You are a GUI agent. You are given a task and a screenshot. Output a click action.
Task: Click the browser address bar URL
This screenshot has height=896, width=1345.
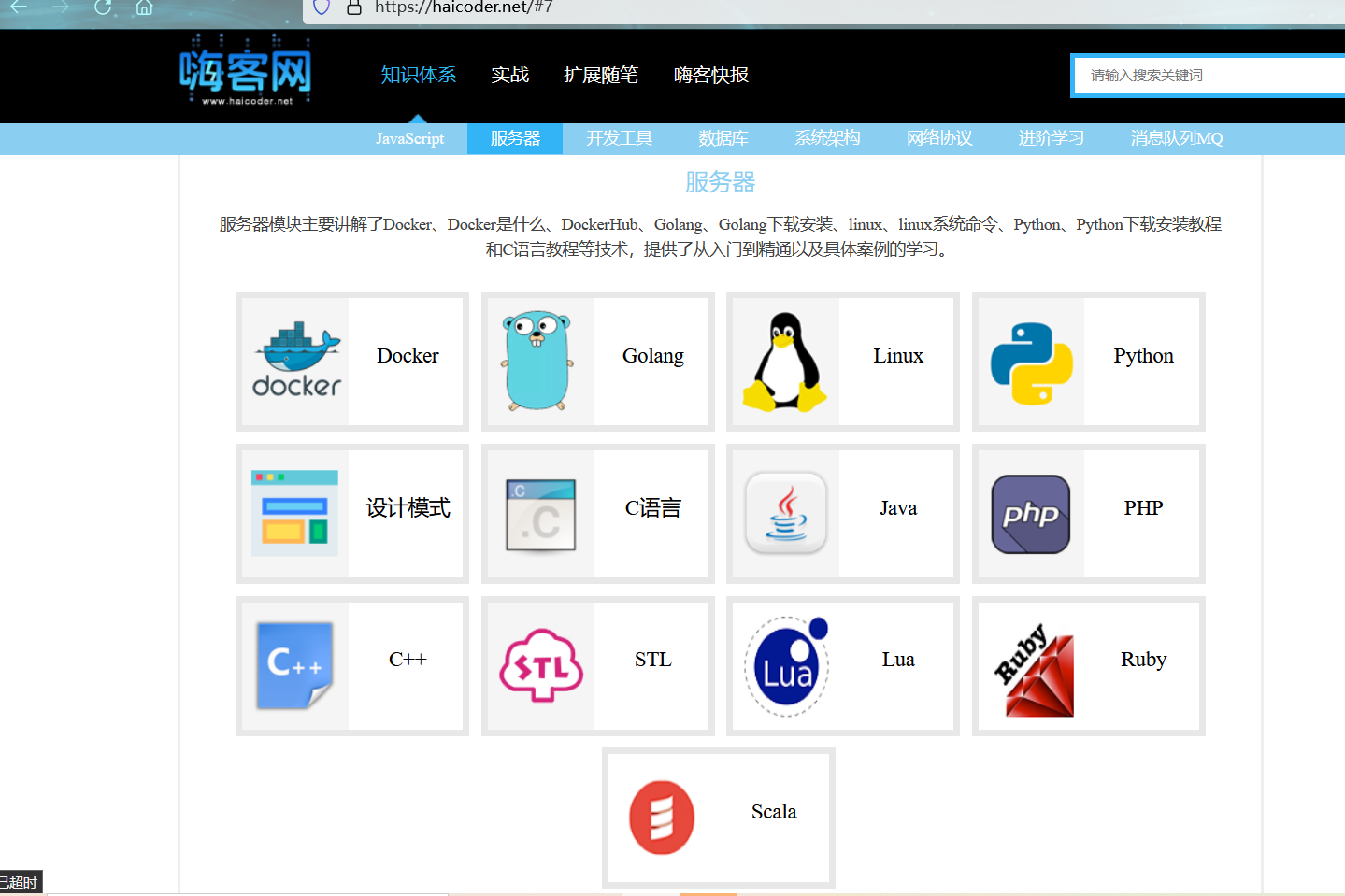(x=464, y=7)
